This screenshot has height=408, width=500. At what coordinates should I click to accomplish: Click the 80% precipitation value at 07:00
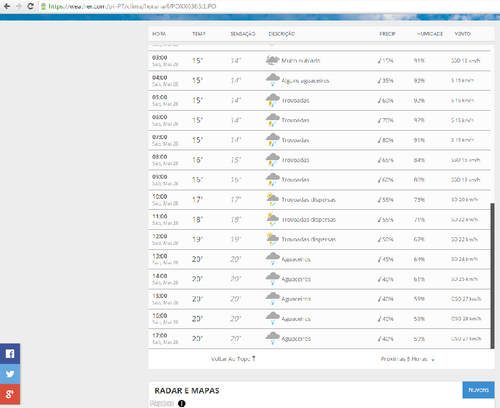[x=388, y=140]
